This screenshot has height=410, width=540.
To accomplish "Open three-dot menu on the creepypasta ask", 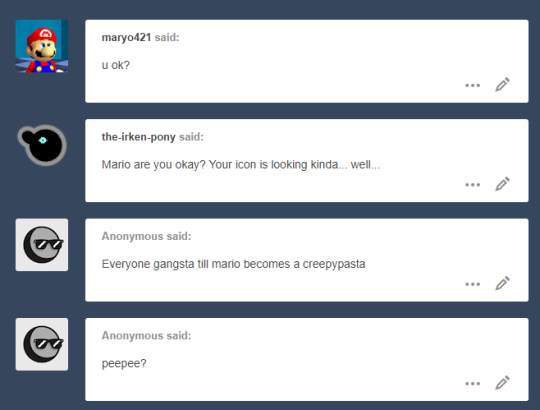I will 472,284.
